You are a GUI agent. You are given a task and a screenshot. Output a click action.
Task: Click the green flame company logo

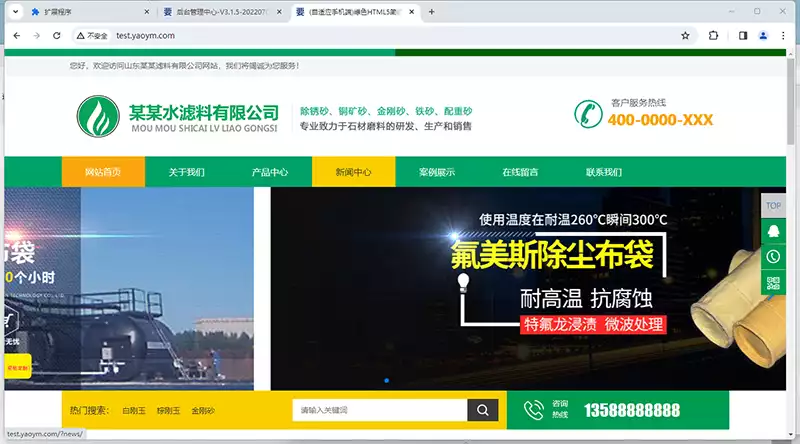click(x=98, y=117)
